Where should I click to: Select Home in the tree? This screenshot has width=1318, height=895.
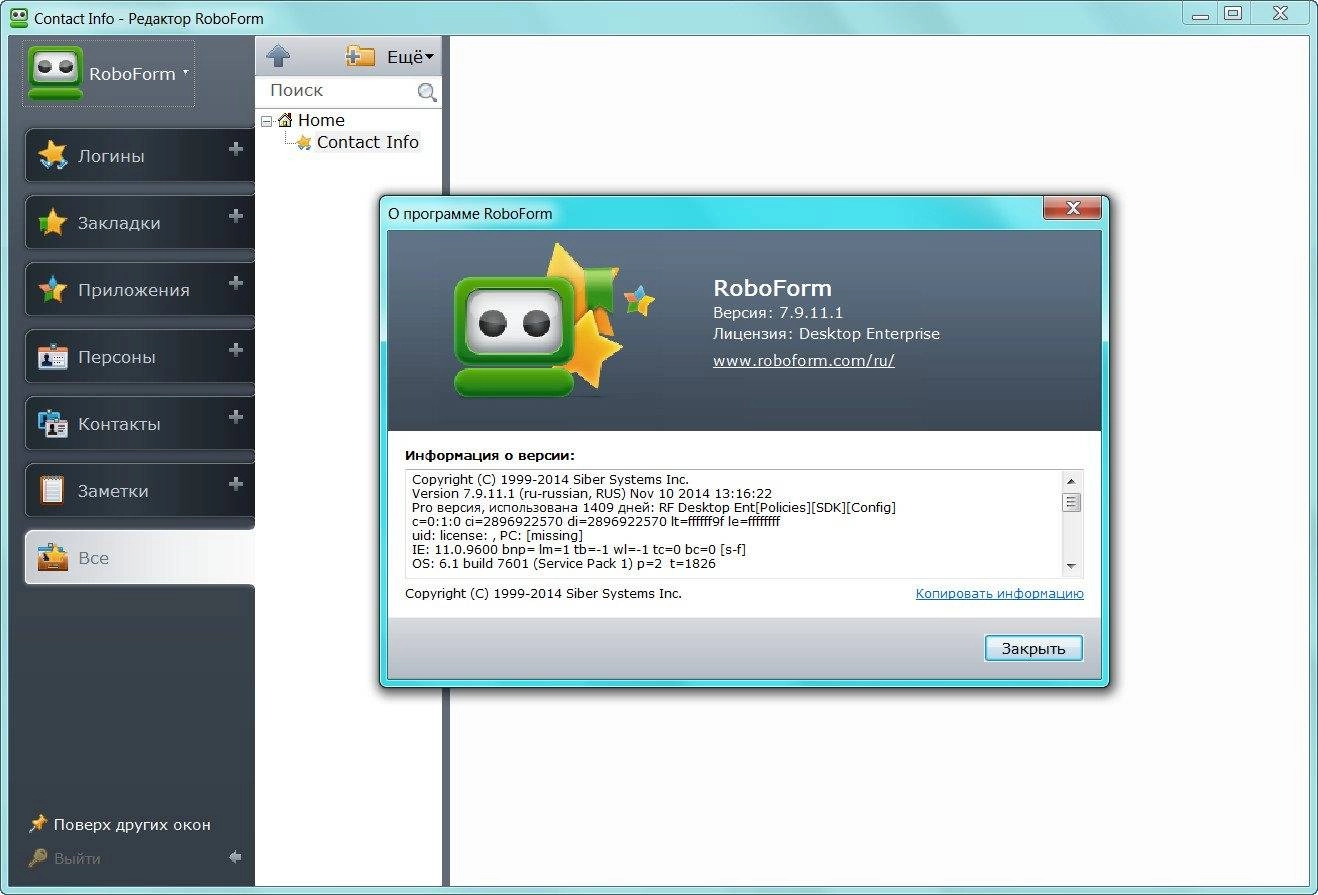point(321,120)
